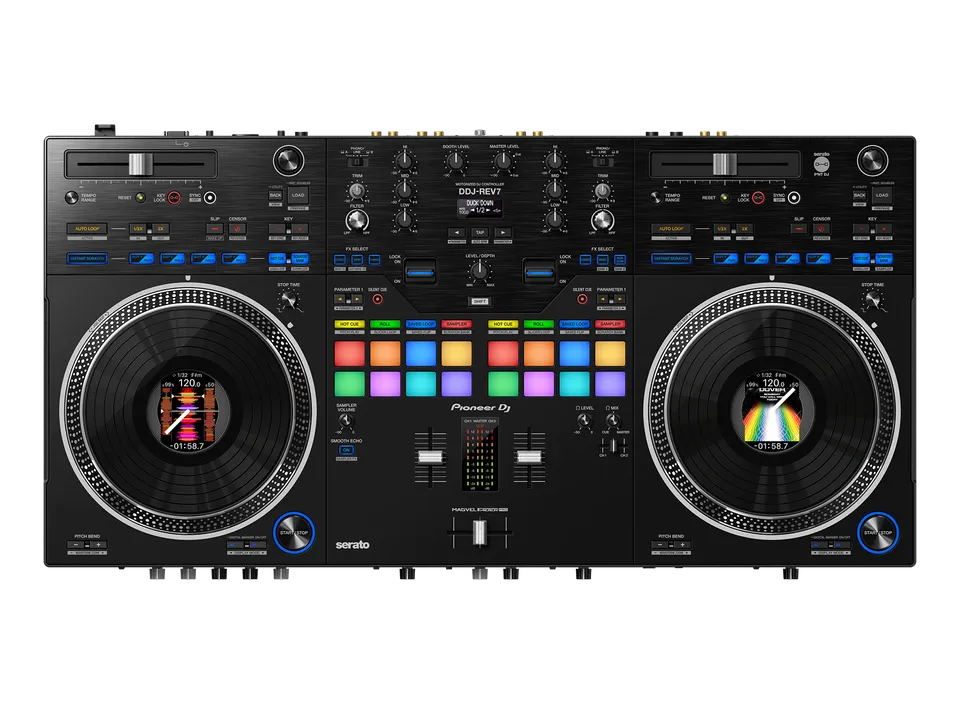Tap the left deck tempo RESET indicator
Viewport: 960px width, 705px height.
140,198
